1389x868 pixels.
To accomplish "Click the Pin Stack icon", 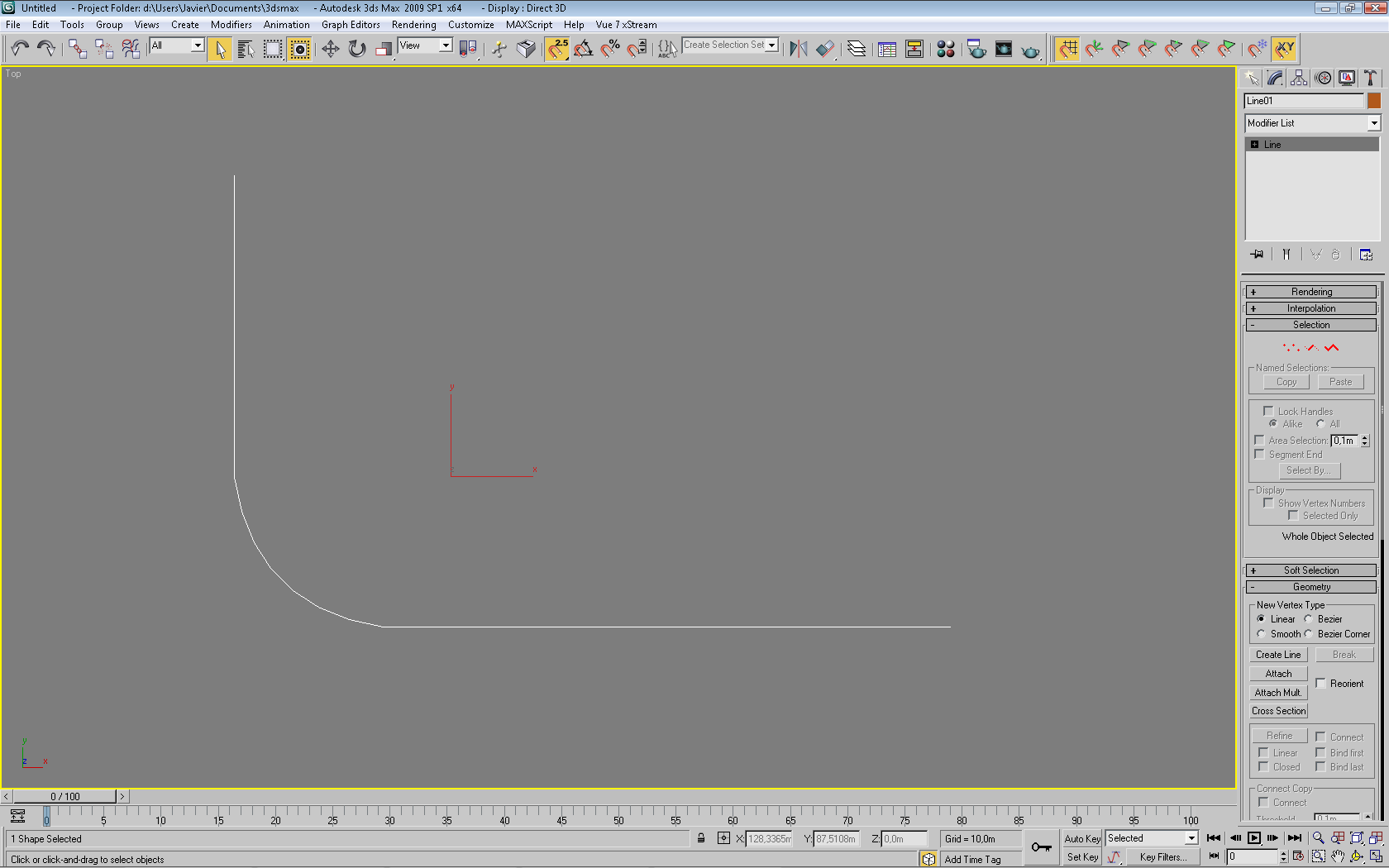I will 1257,255.
